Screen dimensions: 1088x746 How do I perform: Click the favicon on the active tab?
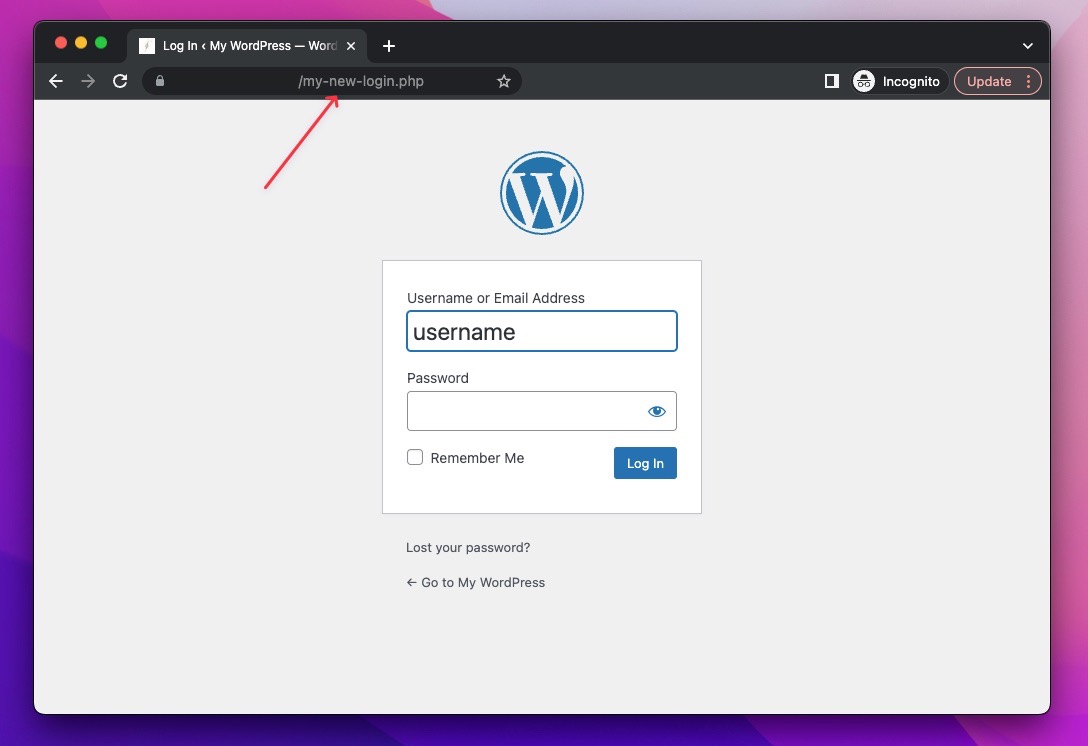click(146, 45)
